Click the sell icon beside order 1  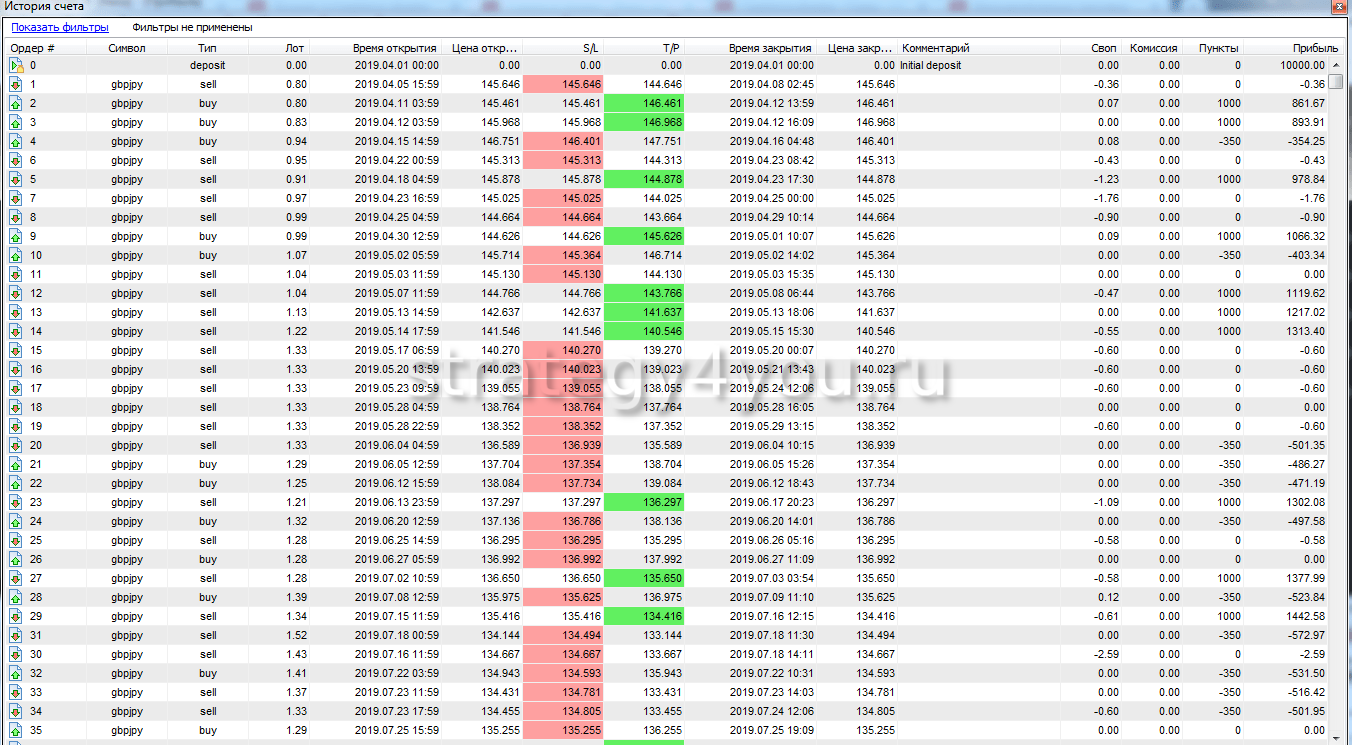(16, 85)
